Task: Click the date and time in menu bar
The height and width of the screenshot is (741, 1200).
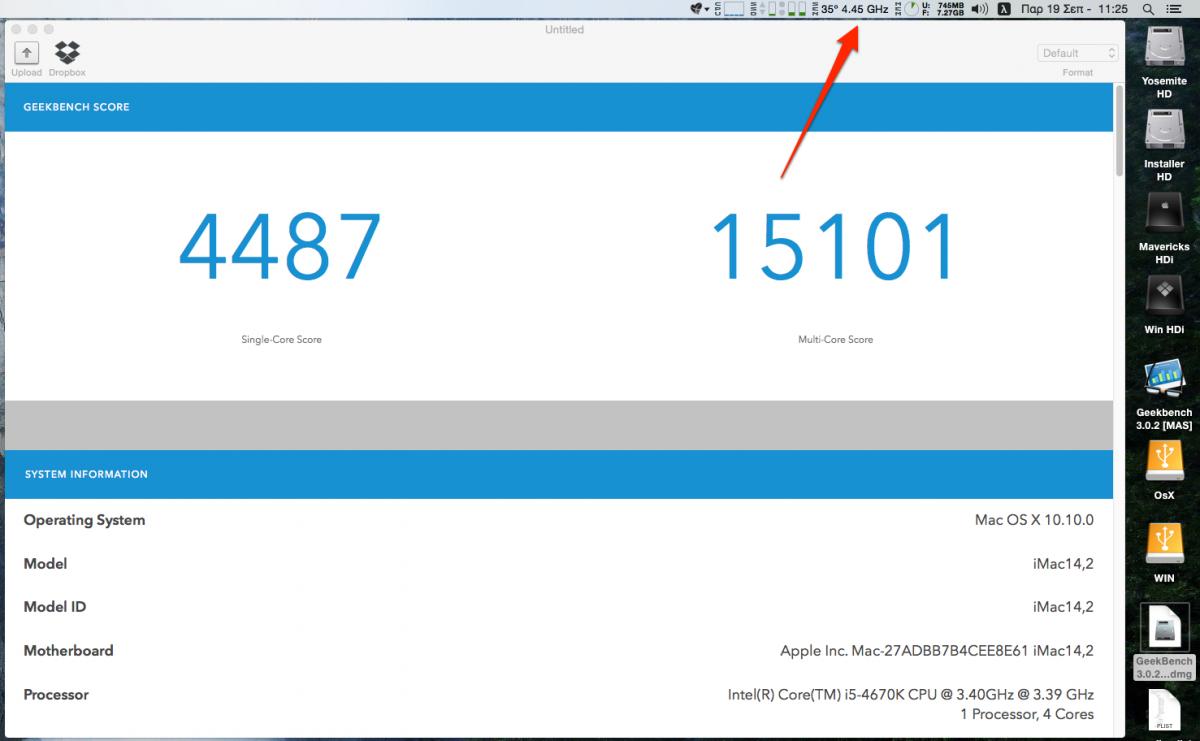Action: (x=1073, y=9)
